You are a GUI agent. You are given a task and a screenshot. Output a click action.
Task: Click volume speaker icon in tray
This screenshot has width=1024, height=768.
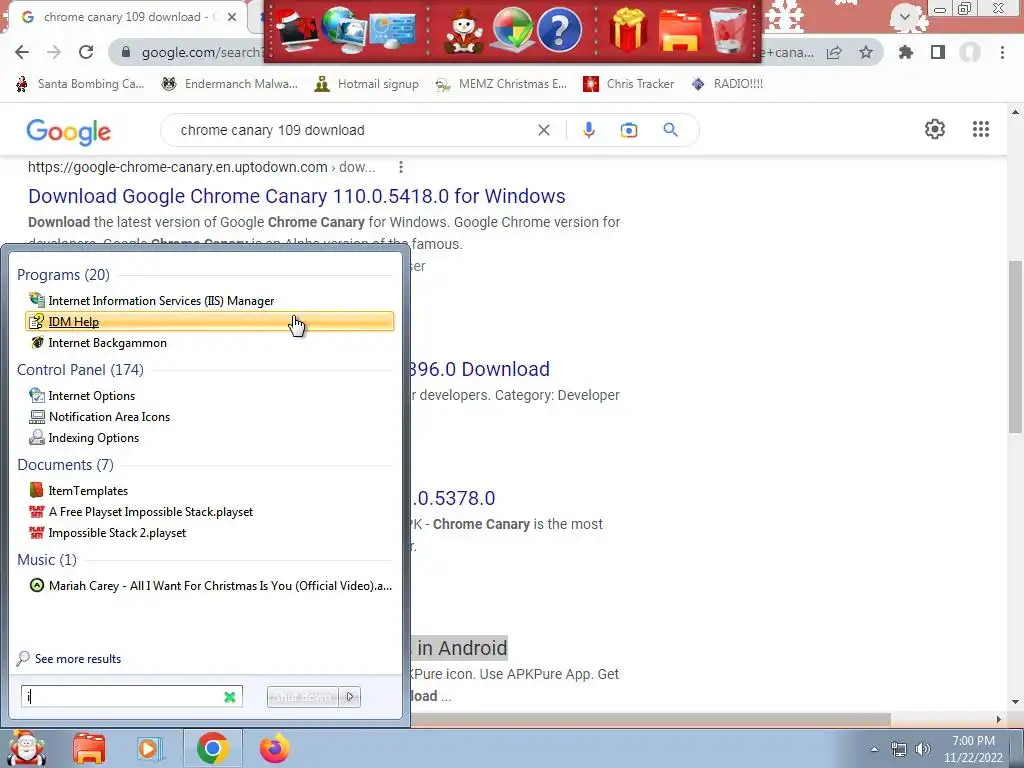click(x=923, y=749)
